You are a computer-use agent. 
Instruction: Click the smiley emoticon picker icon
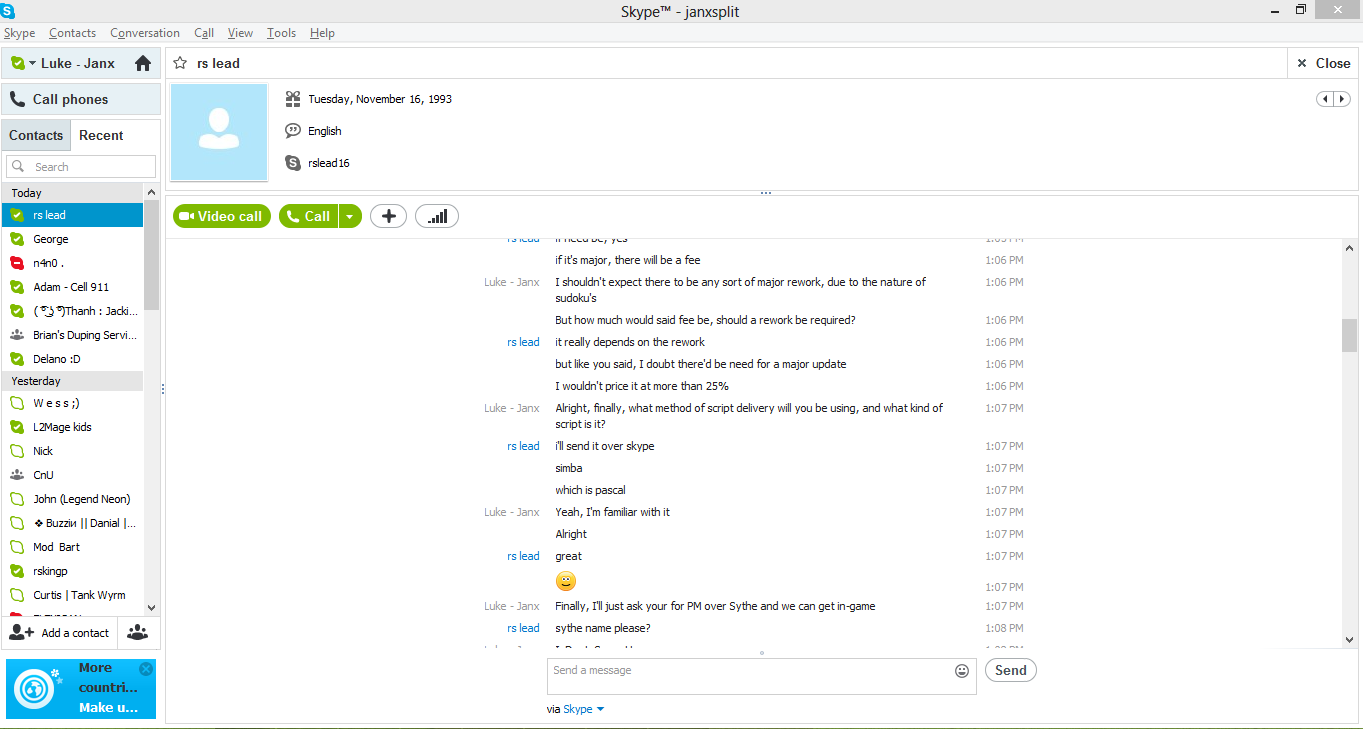[x=962, y=671]
